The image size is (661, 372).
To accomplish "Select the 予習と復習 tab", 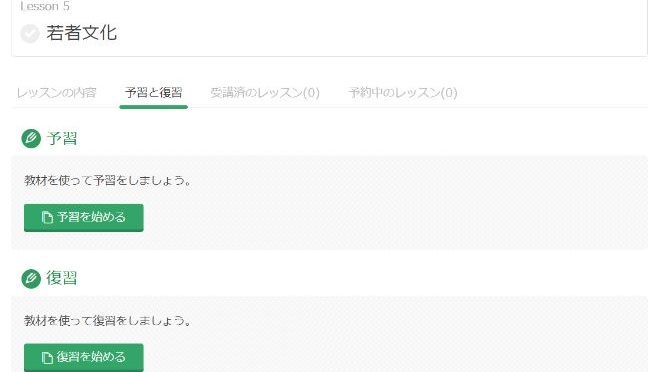I will (x=153, y=92).
